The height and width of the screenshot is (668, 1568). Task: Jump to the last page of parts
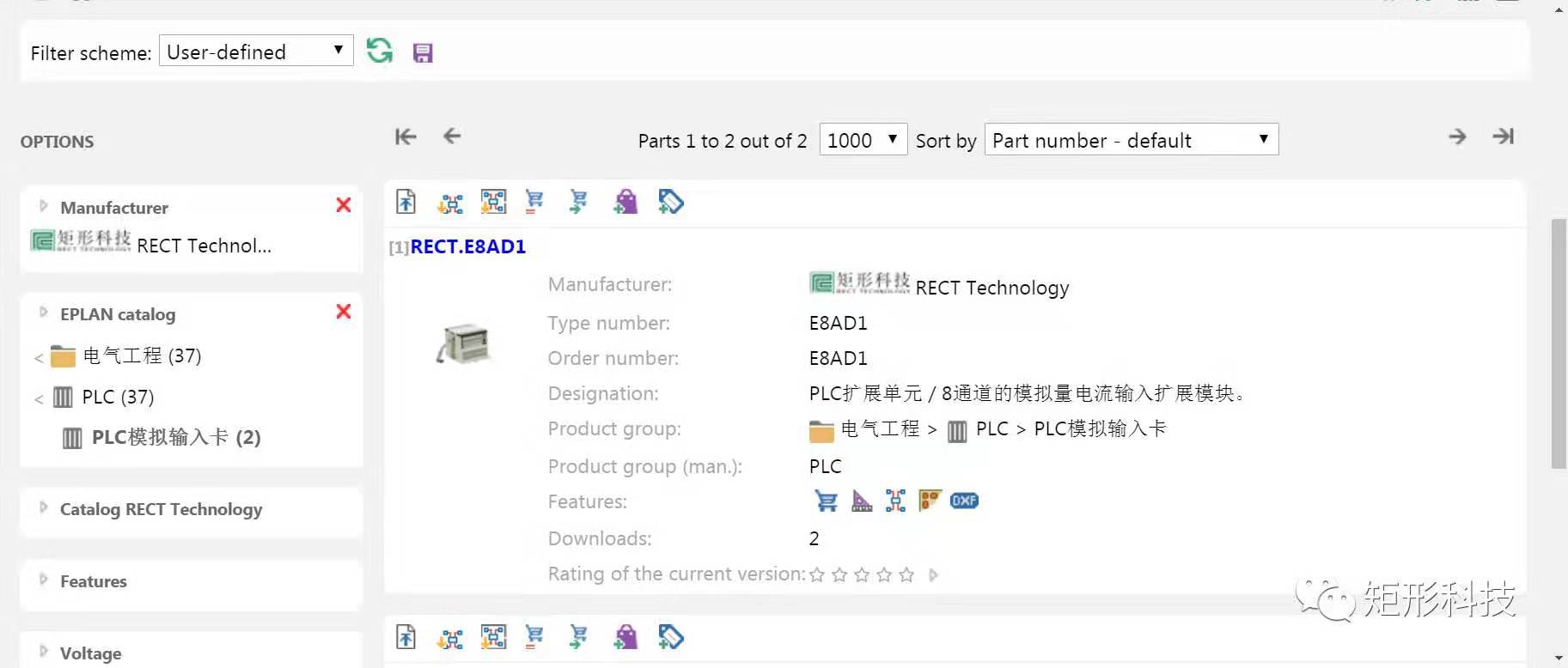(1503, 137)
